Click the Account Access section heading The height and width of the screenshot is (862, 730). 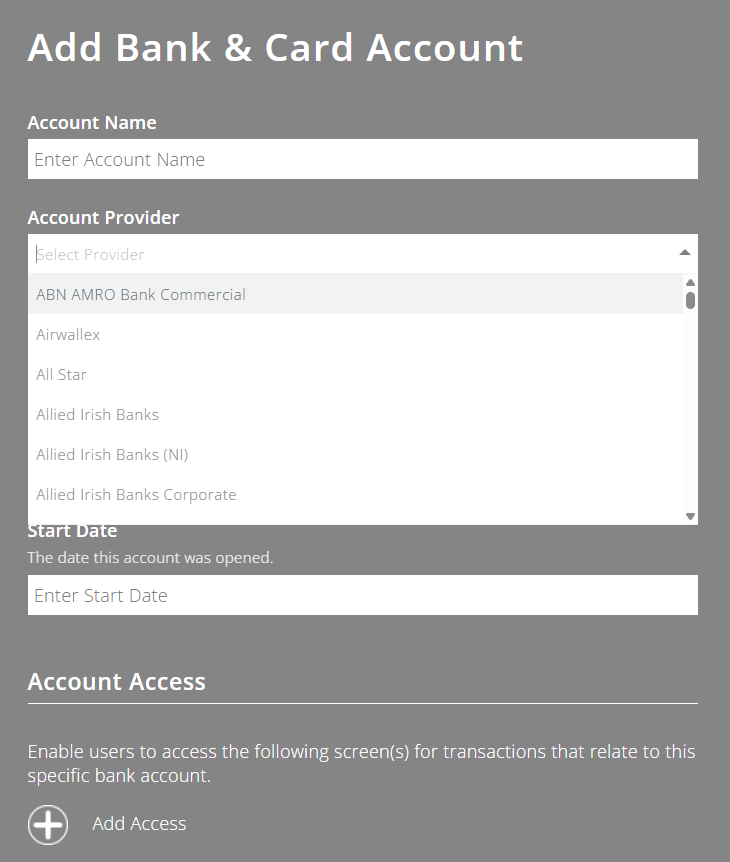[x=116, y=681]
